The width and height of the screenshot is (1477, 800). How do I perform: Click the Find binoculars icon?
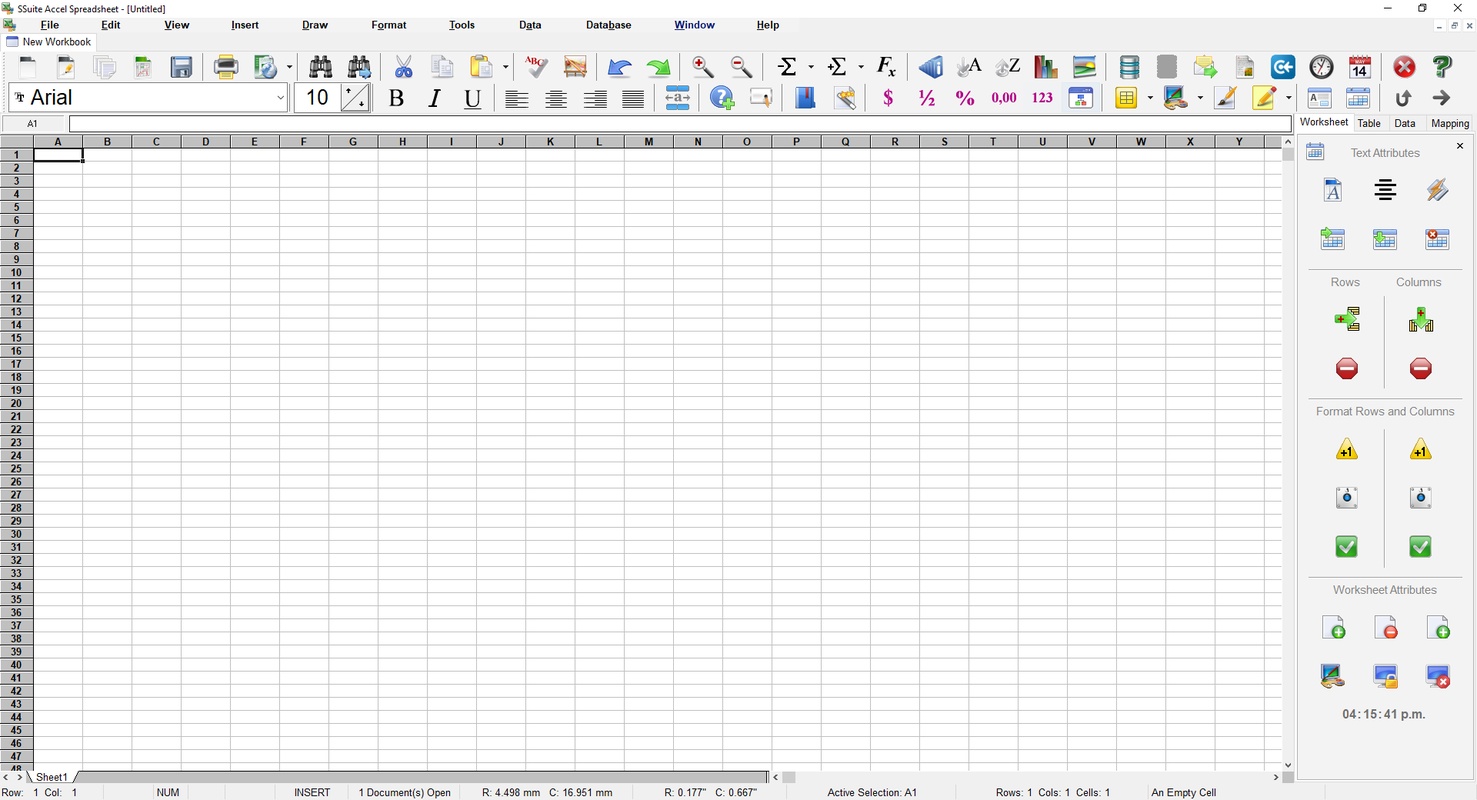(321, 67)
